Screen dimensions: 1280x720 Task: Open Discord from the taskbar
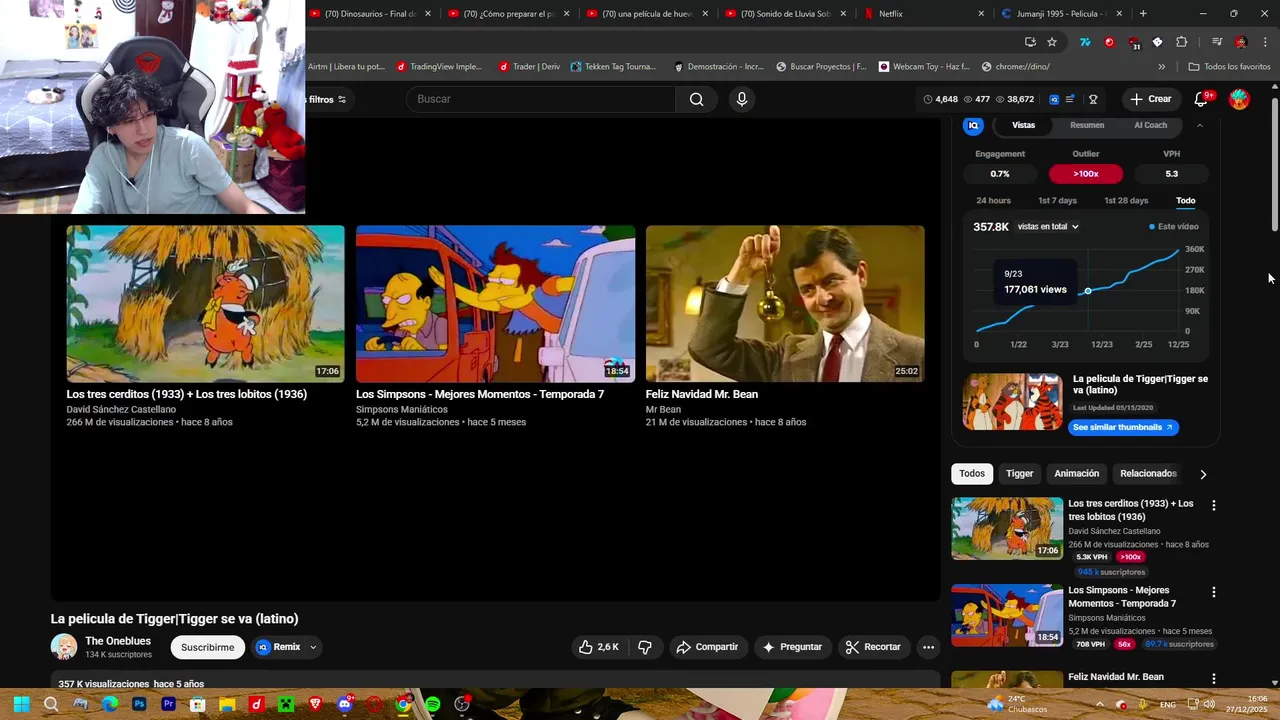(x=344, y=704)
